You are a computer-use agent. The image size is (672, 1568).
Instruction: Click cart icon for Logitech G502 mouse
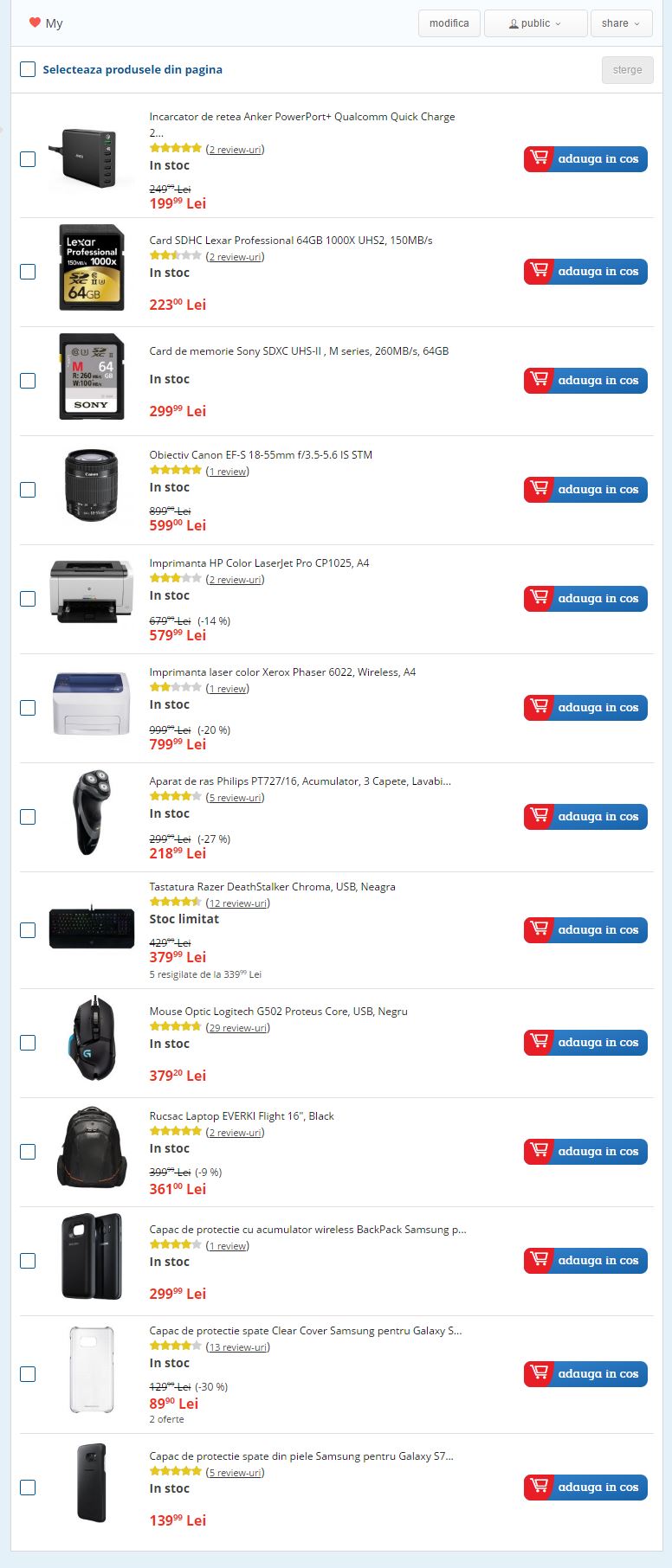click(x=540, y=1043)
